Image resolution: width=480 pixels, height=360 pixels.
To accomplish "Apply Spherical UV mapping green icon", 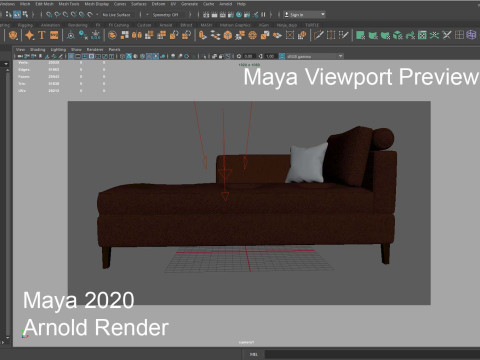I will pyautogui.click(x=385, y=35).
